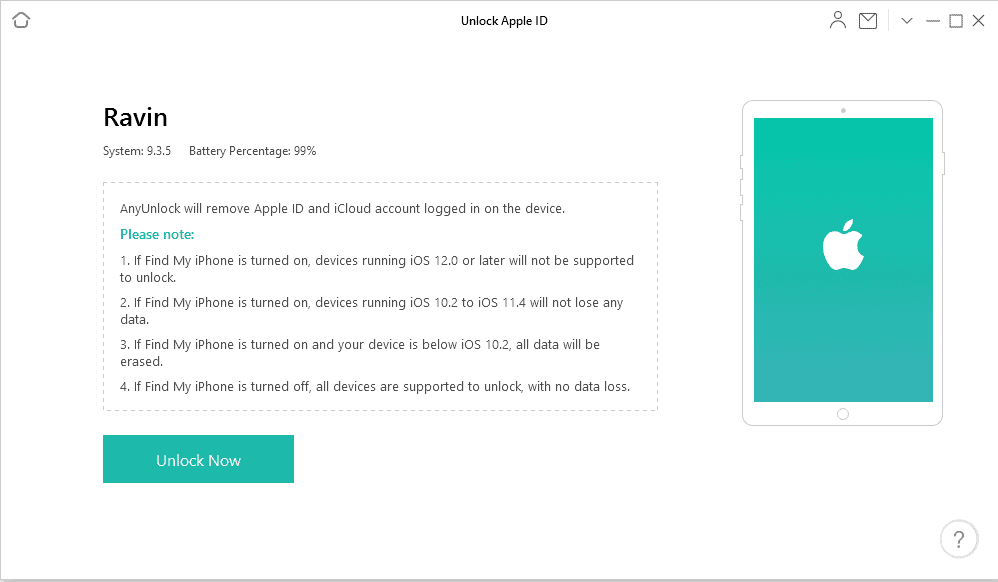Click the System 9.3.5 version label
The image size is (998, 582).
(x=137, y=151)
